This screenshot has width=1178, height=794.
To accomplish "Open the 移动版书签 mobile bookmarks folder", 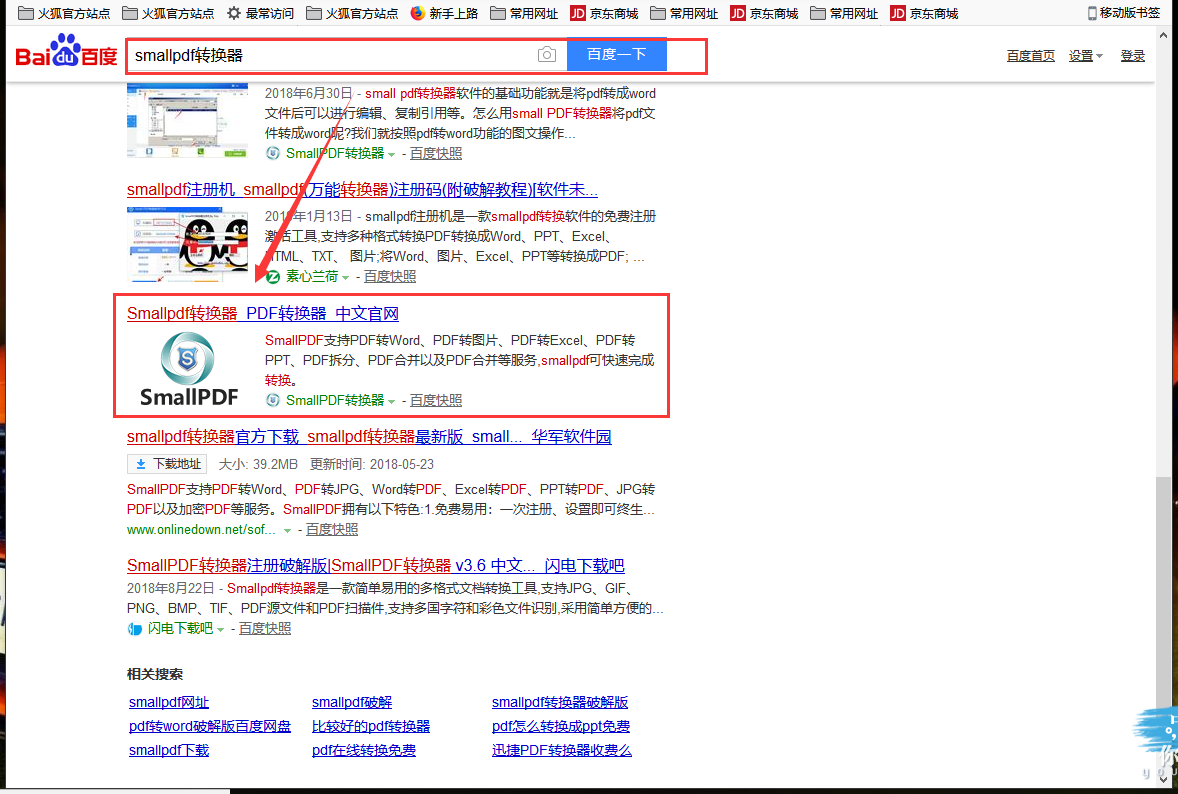I will coord(1124,13).
